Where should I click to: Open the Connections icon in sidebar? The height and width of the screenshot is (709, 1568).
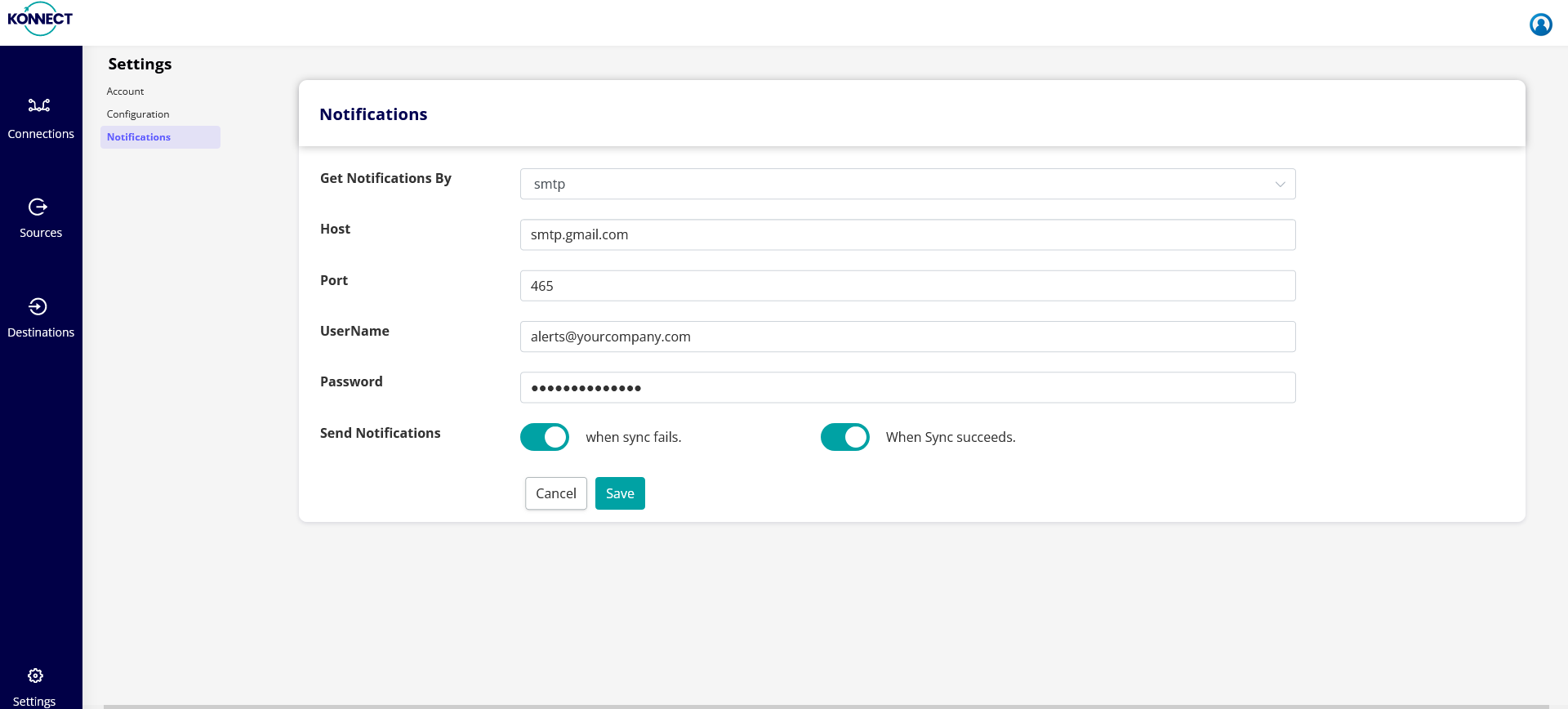[x=39, y=105]
